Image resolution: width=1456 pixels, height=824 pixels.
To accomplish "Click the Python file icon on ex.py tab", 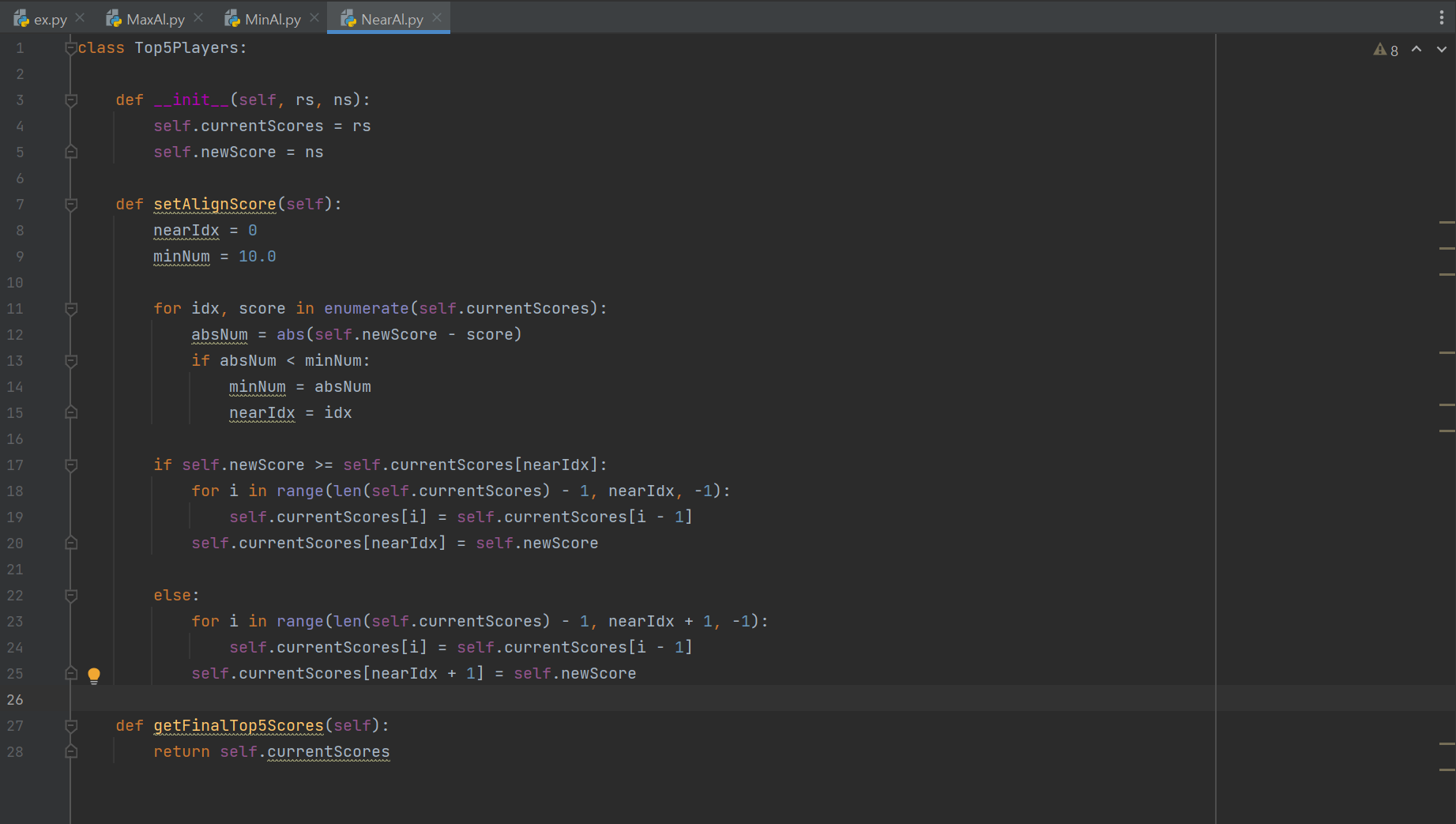I will point(21,19).
